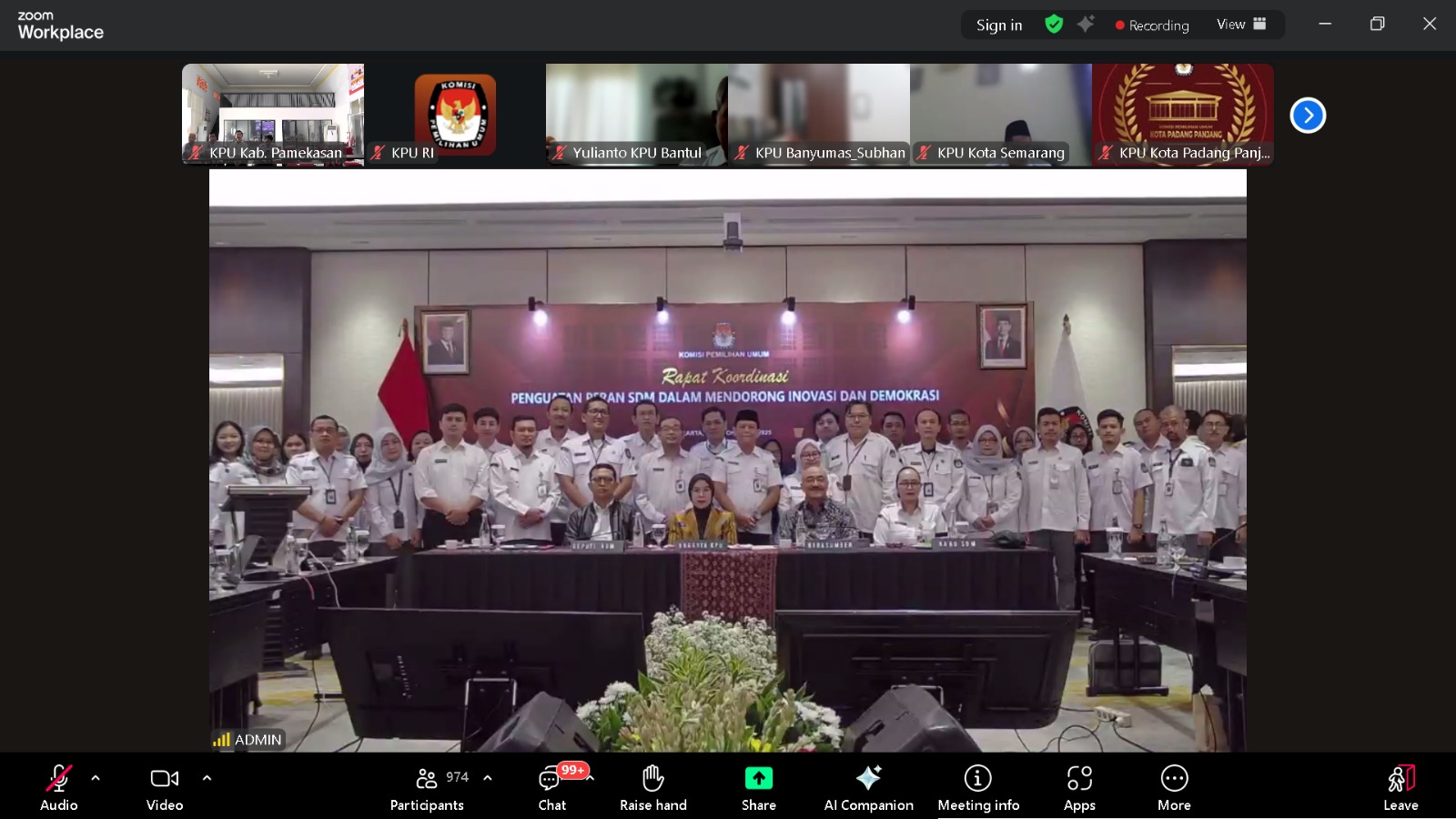1456x819 pixels.
Task: Select the KPU Kota Semarang video thumbnail
Action: coord(1000,114)
